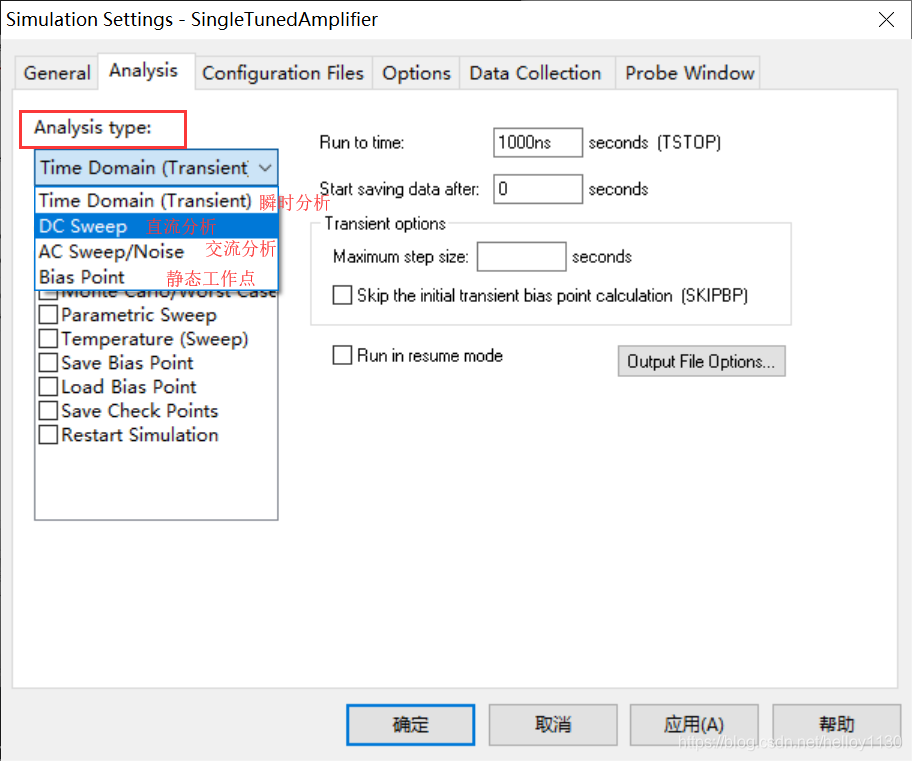
Task: Go to the Options tab
Action: pos(416,73)
